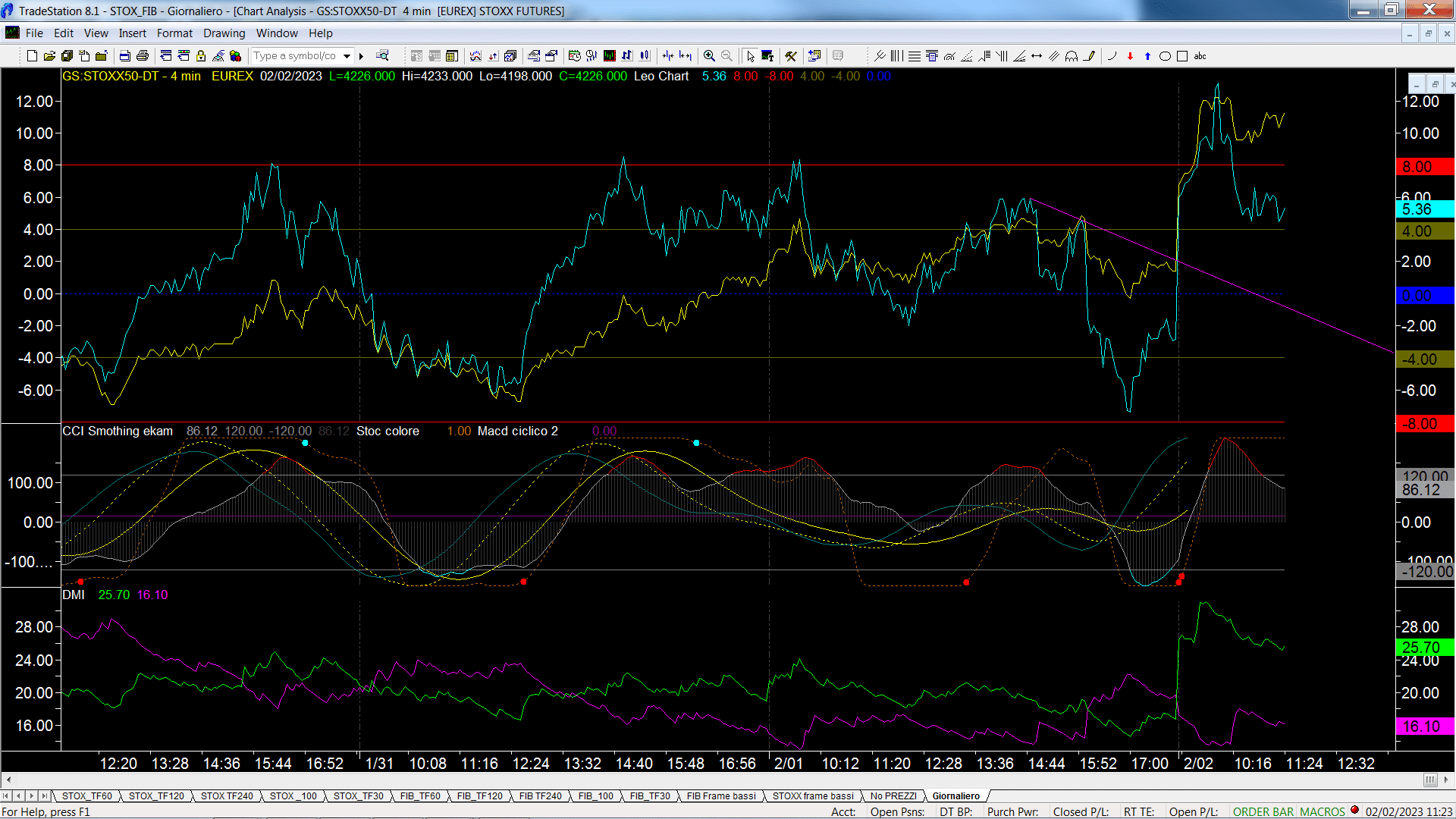This screenshot has width=1456, height=819.
Task: Open the Insert menu
Action: (132, 33)
